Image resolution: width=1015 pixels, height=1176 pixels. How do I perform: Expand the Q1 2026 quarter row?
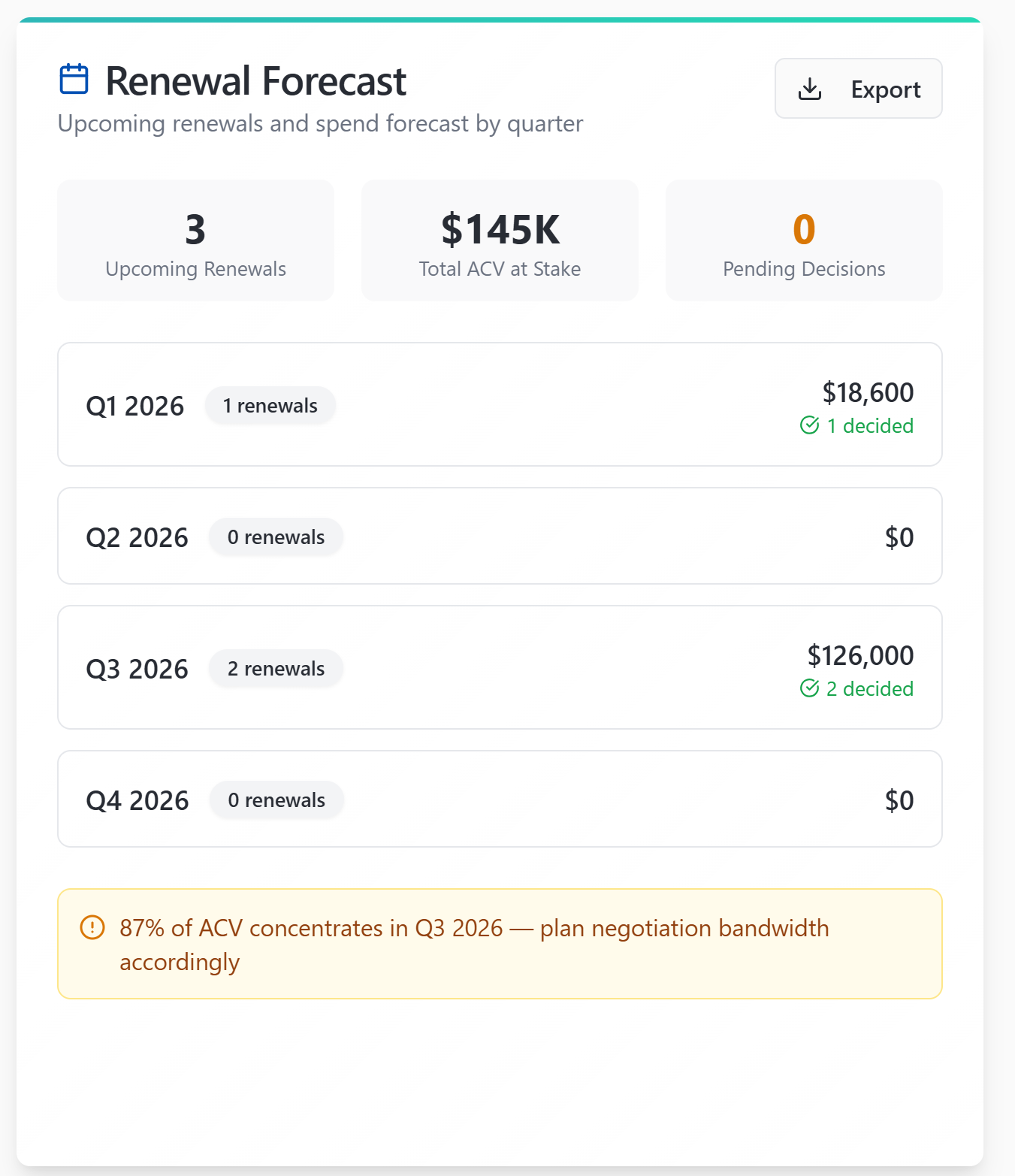click(500, 404)
